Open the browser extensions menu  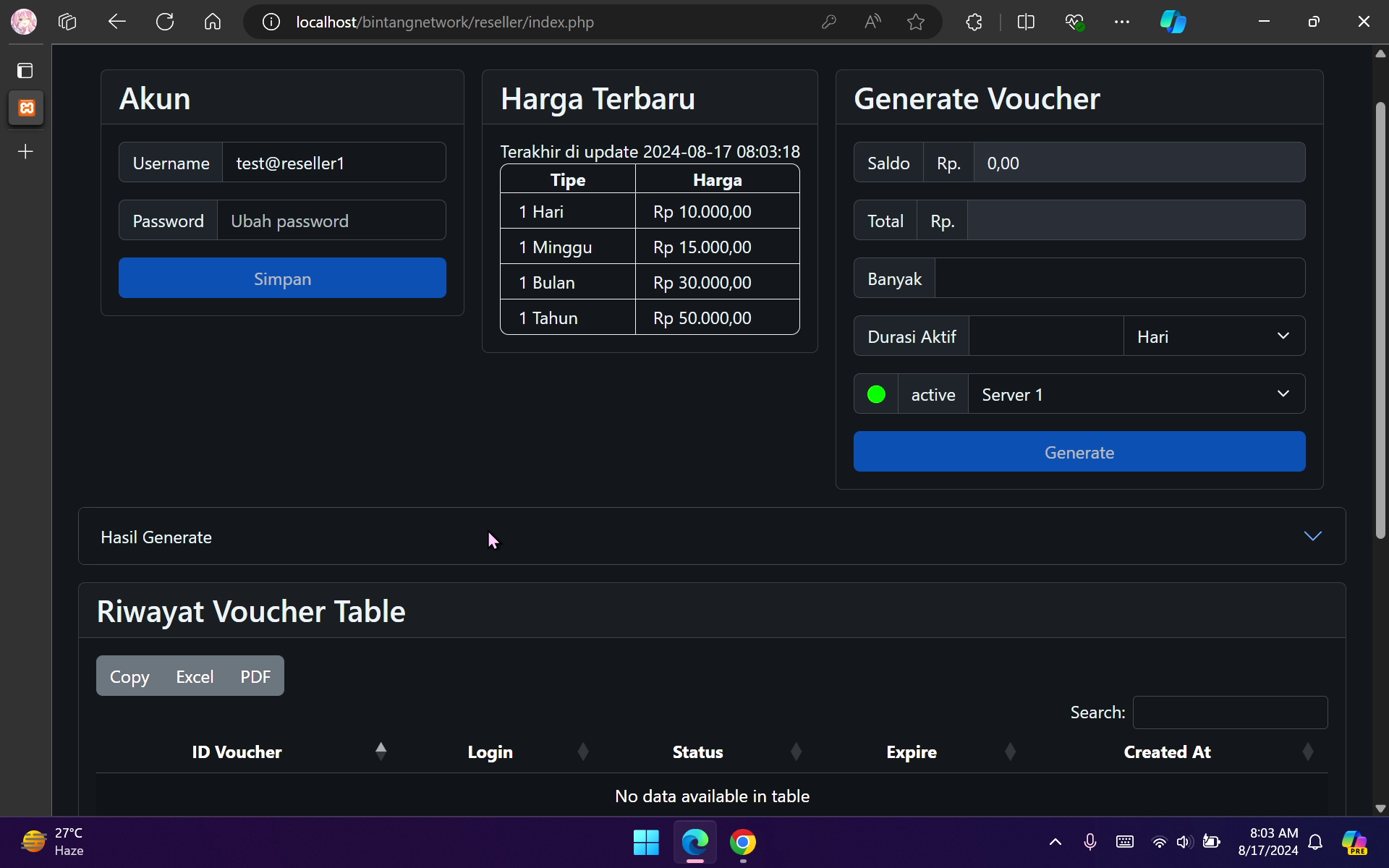pyautogui.click(x=974, y=22)
